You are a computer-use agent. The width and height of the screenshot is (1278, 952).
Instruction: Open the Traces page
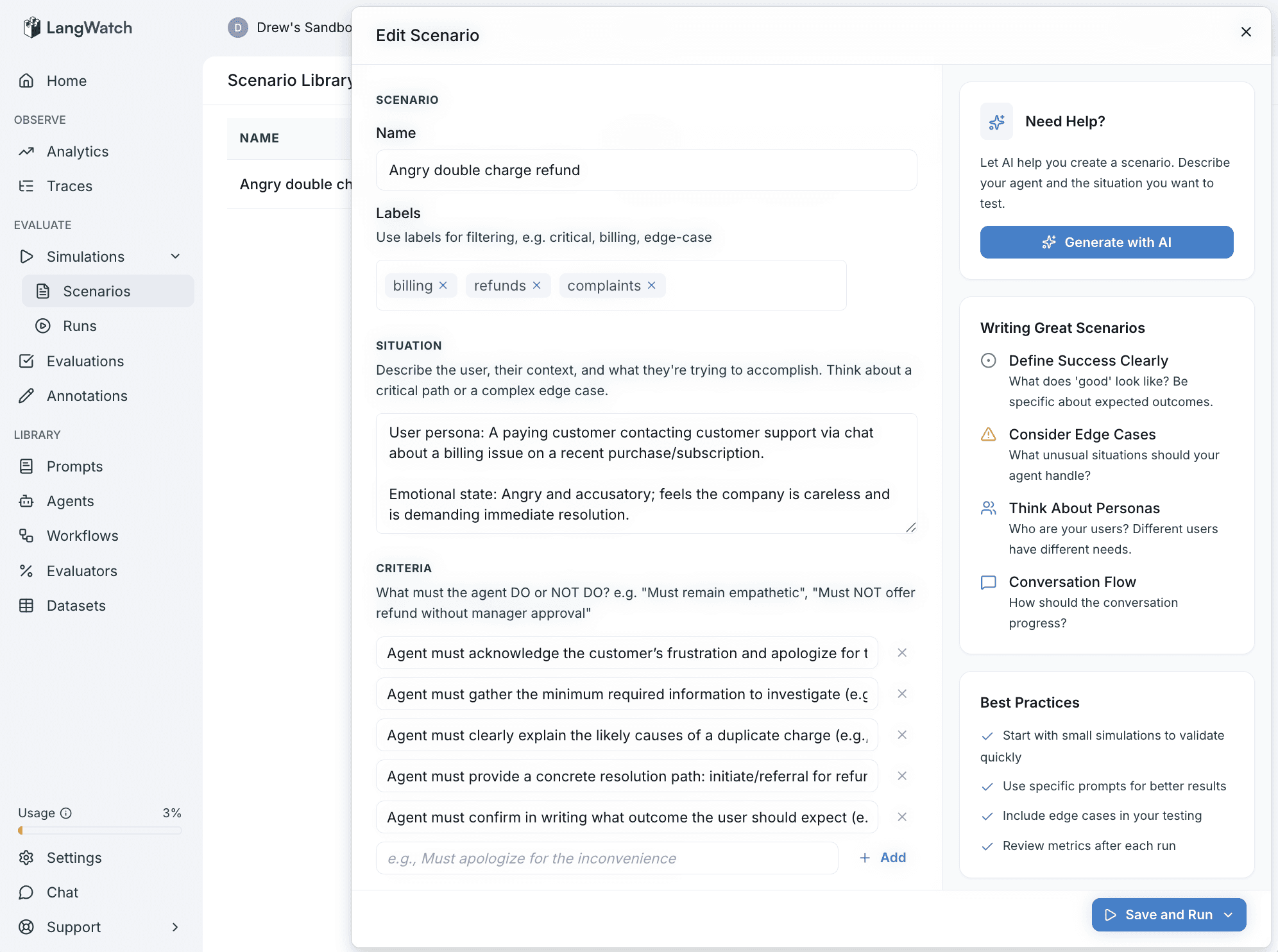point(69,186)
